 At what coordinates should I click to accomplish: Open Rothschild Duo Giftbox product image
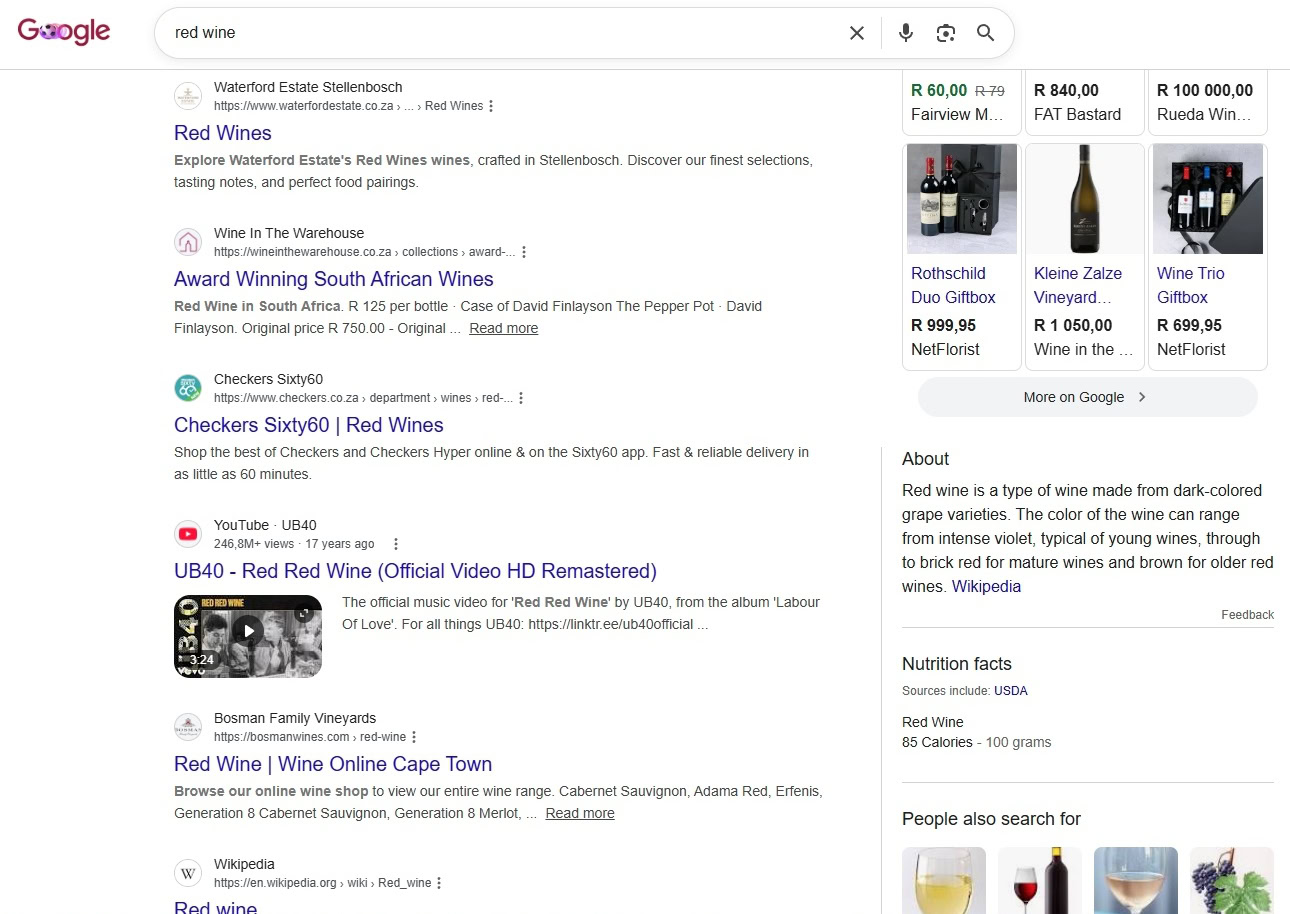(962, 199)
